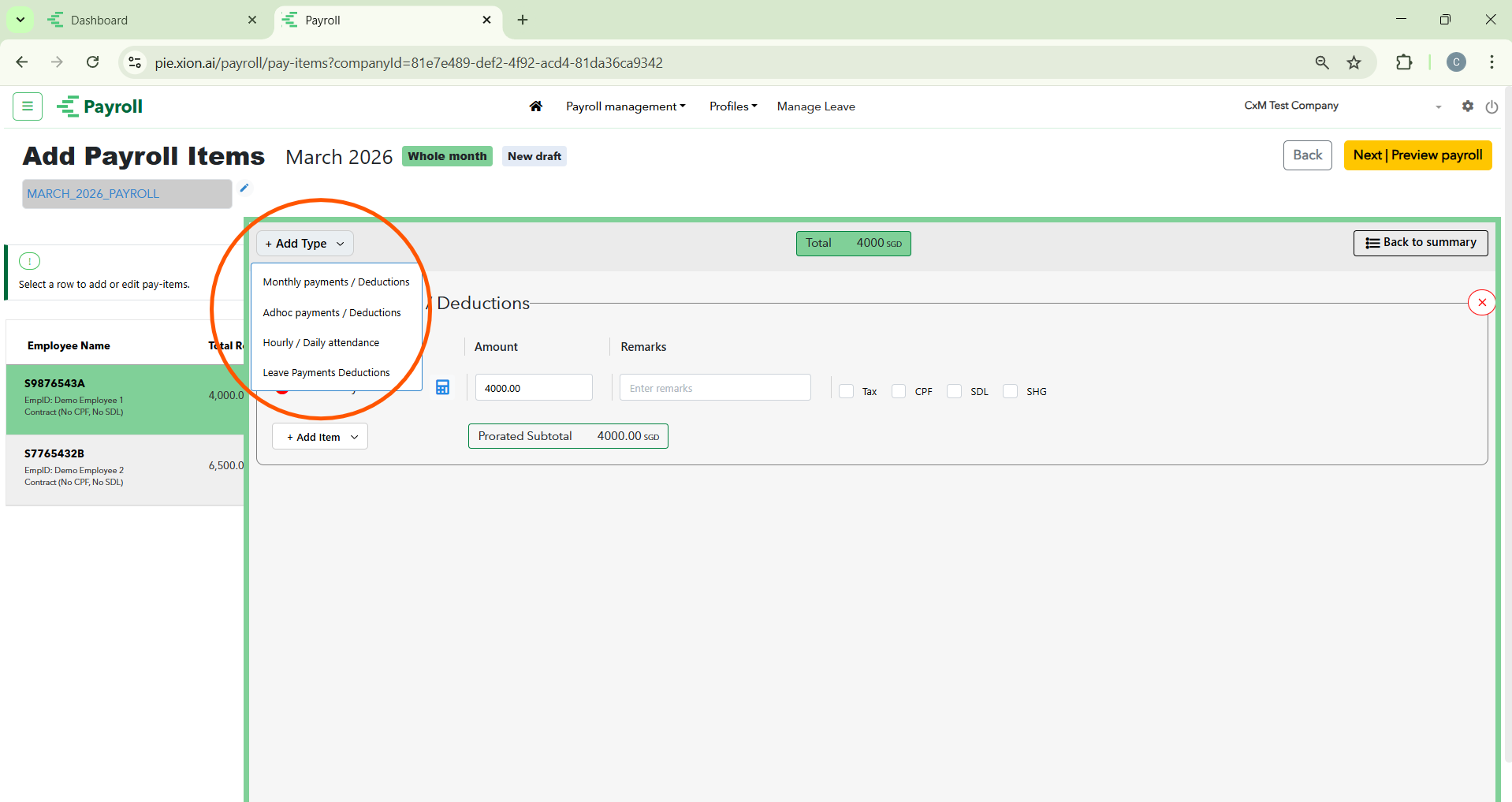Click the pencil edit payroll name icon
The width and height of the screenshot is (1512, 802).
[x=244, y=188]
